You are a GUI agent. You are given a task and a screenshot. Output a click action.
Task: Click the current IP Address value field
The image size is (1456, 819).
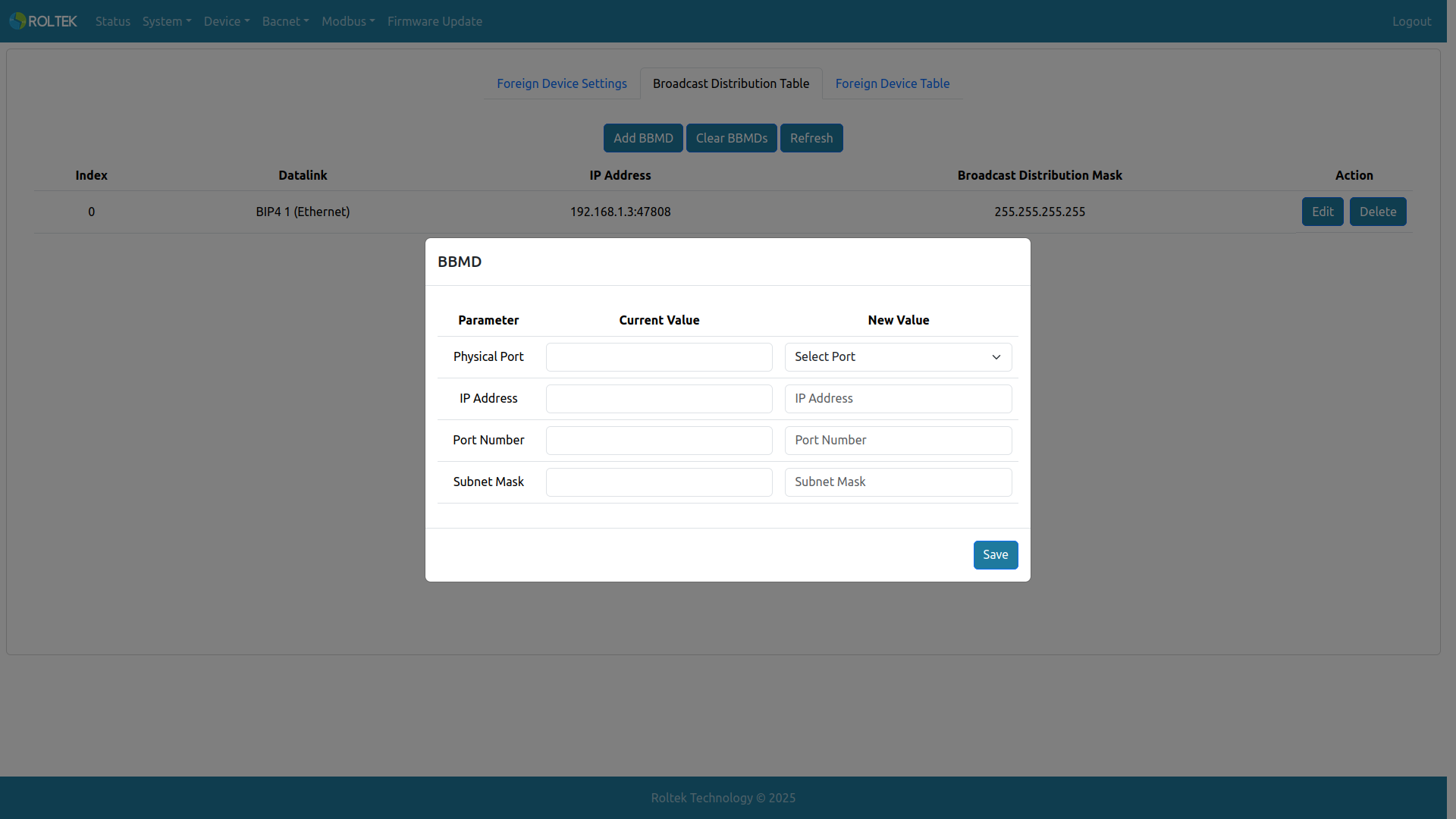[659, 399]
